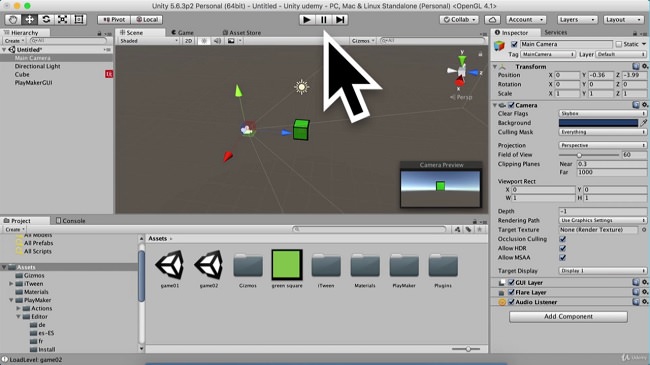Disable the Occlusion Culling checkbox

[x=563, y=239]
